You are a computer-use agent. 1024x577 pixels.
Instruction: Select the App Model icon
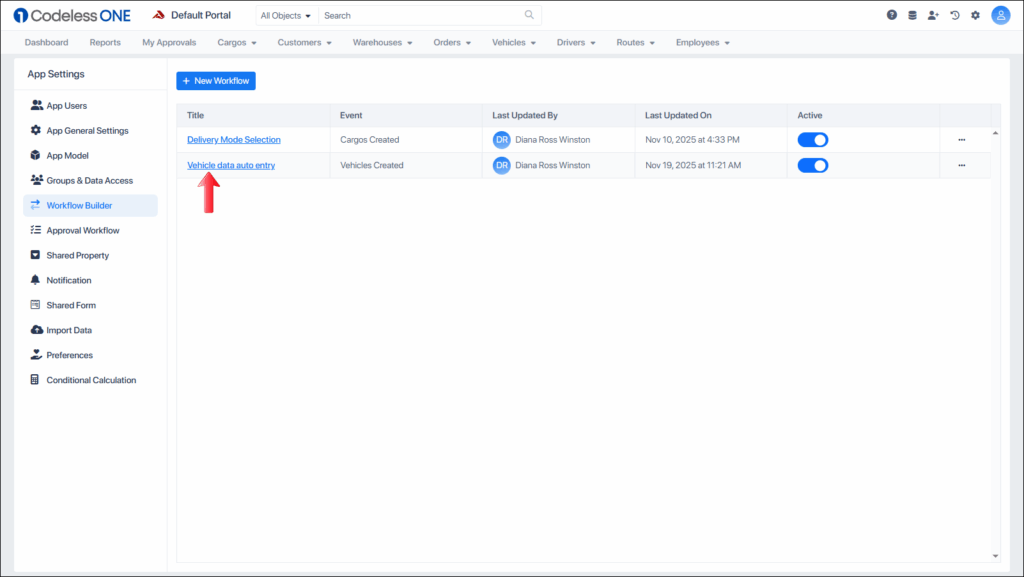tap(34, 155)
